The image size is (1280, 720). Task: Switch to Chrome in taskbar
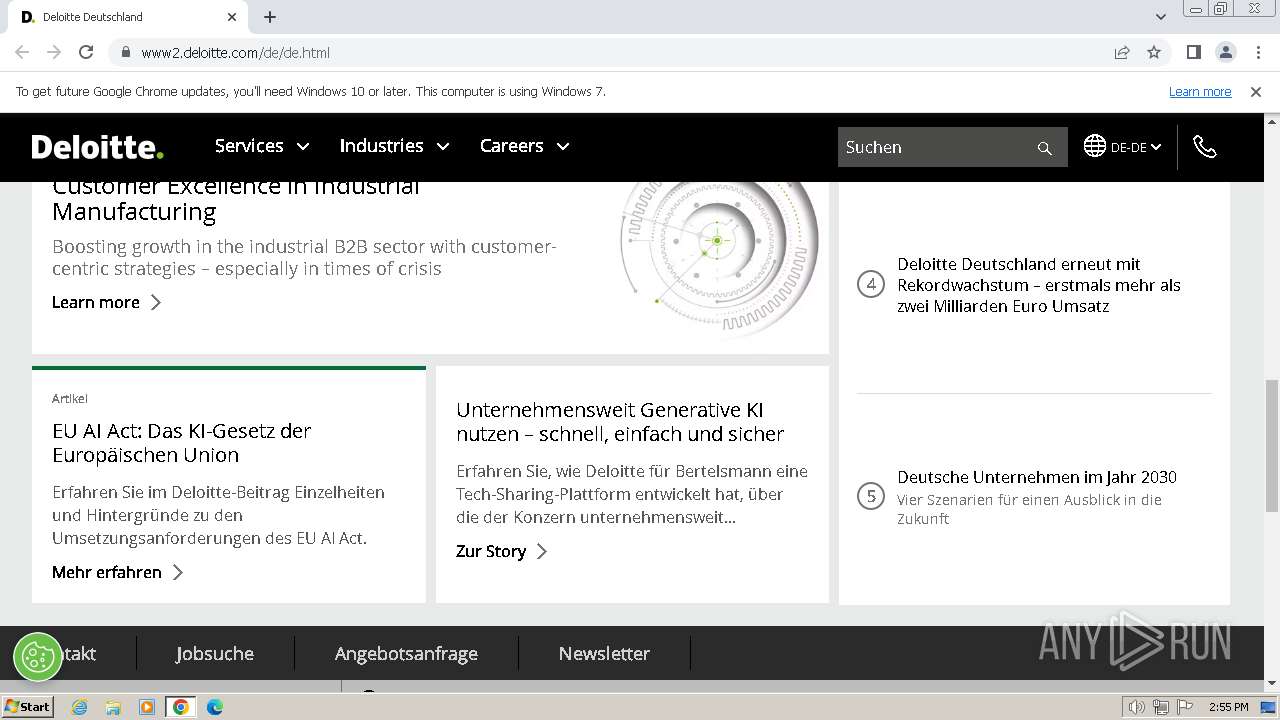(x=180, y=707)
